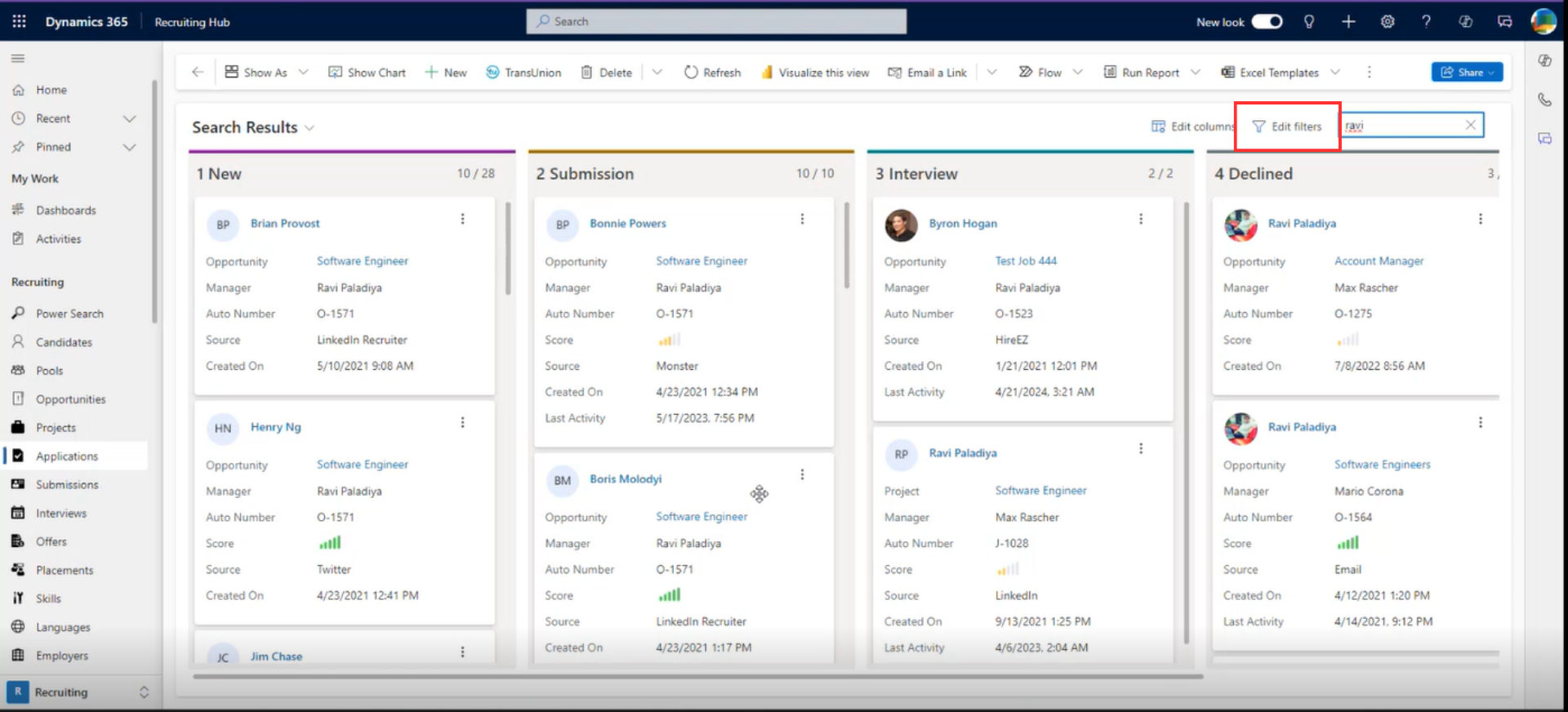Open Bonnie Powers card options menu
Screen dimensions: 1568x712
802,219
